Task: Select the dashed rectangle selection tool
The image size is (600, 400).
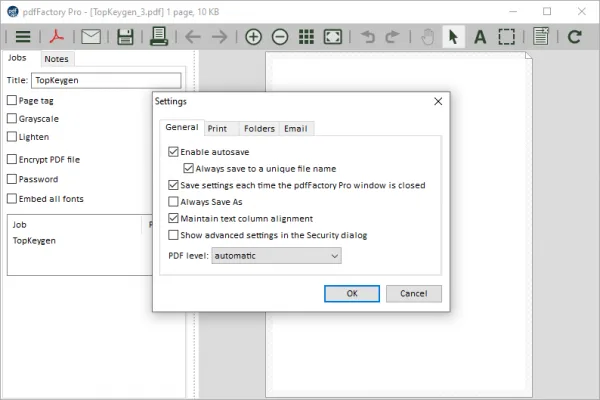Action: click(507, 37)
